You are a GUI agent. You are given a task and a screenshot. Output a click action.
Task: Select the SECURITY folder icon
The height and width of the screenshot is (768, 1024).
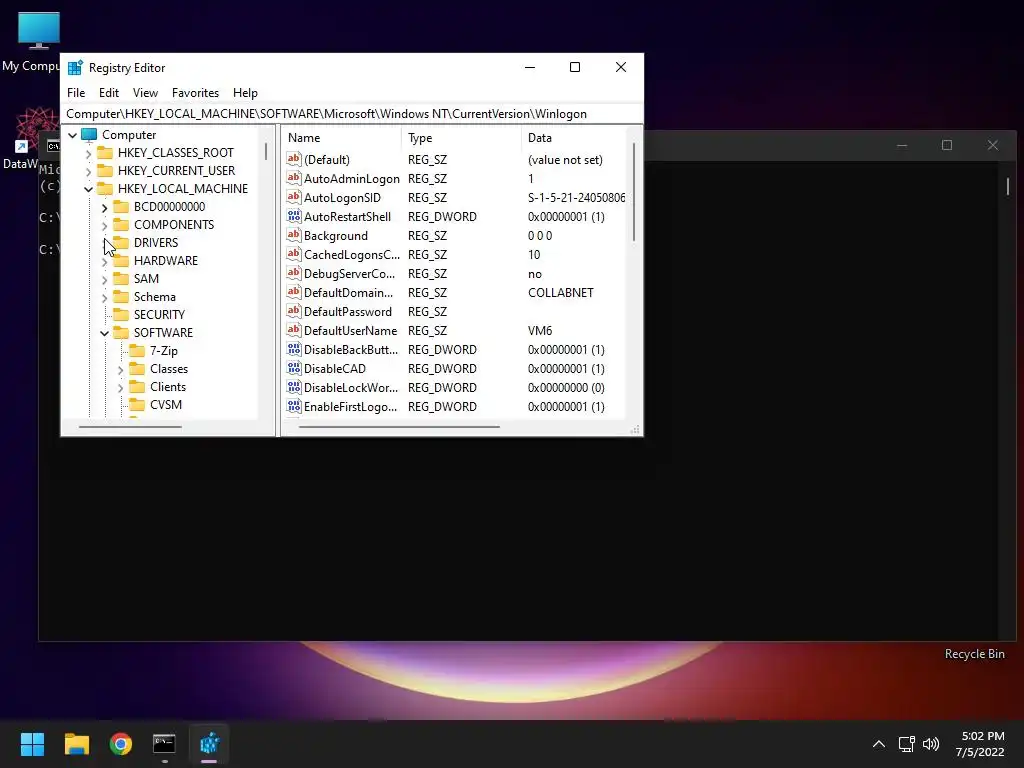pos(121,314)
